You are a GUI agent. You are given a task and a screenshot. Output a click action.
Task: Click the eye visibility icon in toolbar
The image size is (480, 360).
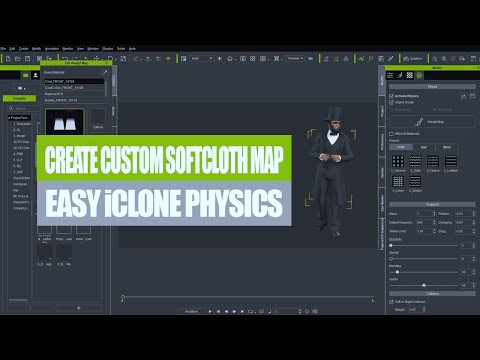[x=168, y=59]
